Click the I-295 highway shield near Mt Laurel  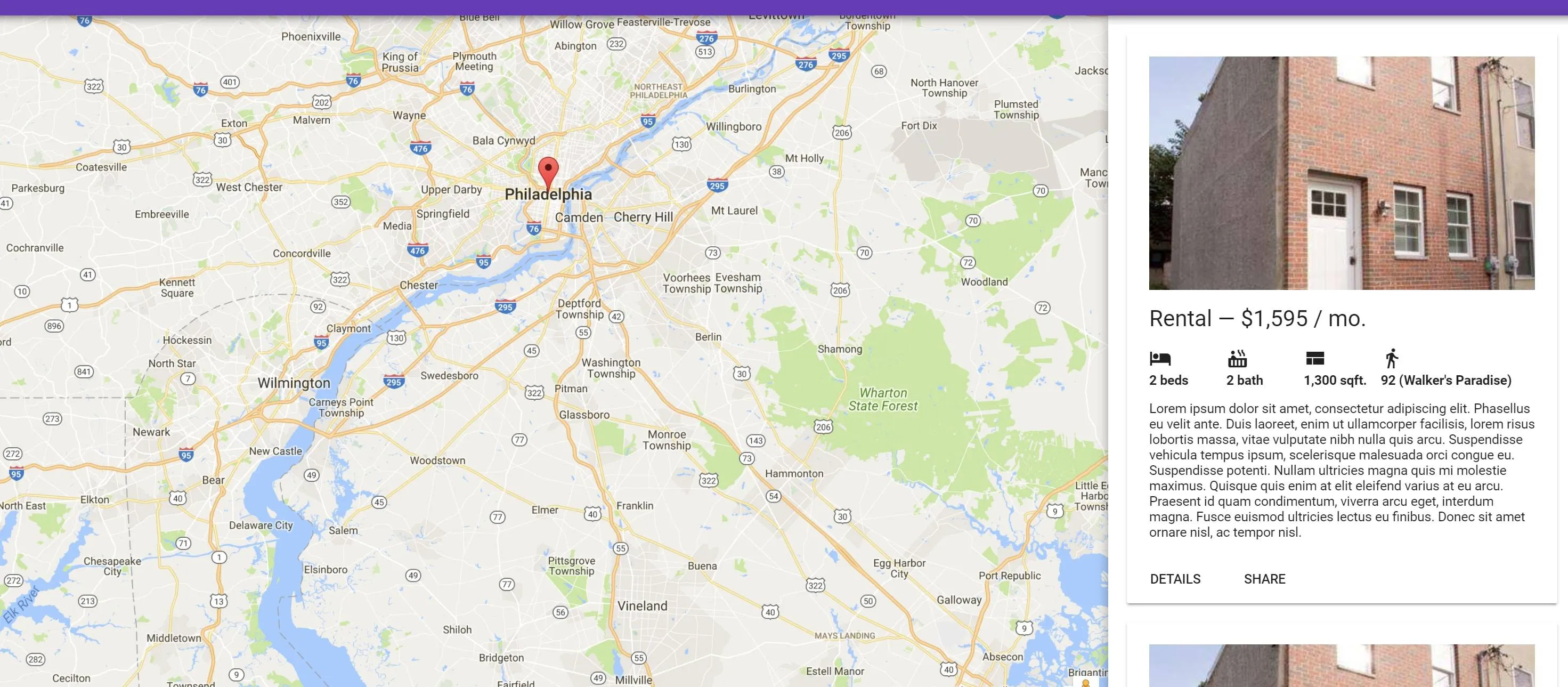coord(717,185)
